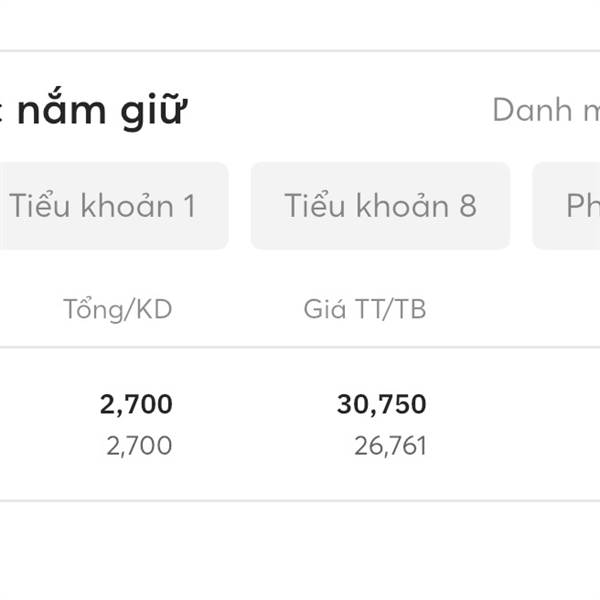Click the bold 2,700 total quantity
600x600 pixels.
[136, 404]
